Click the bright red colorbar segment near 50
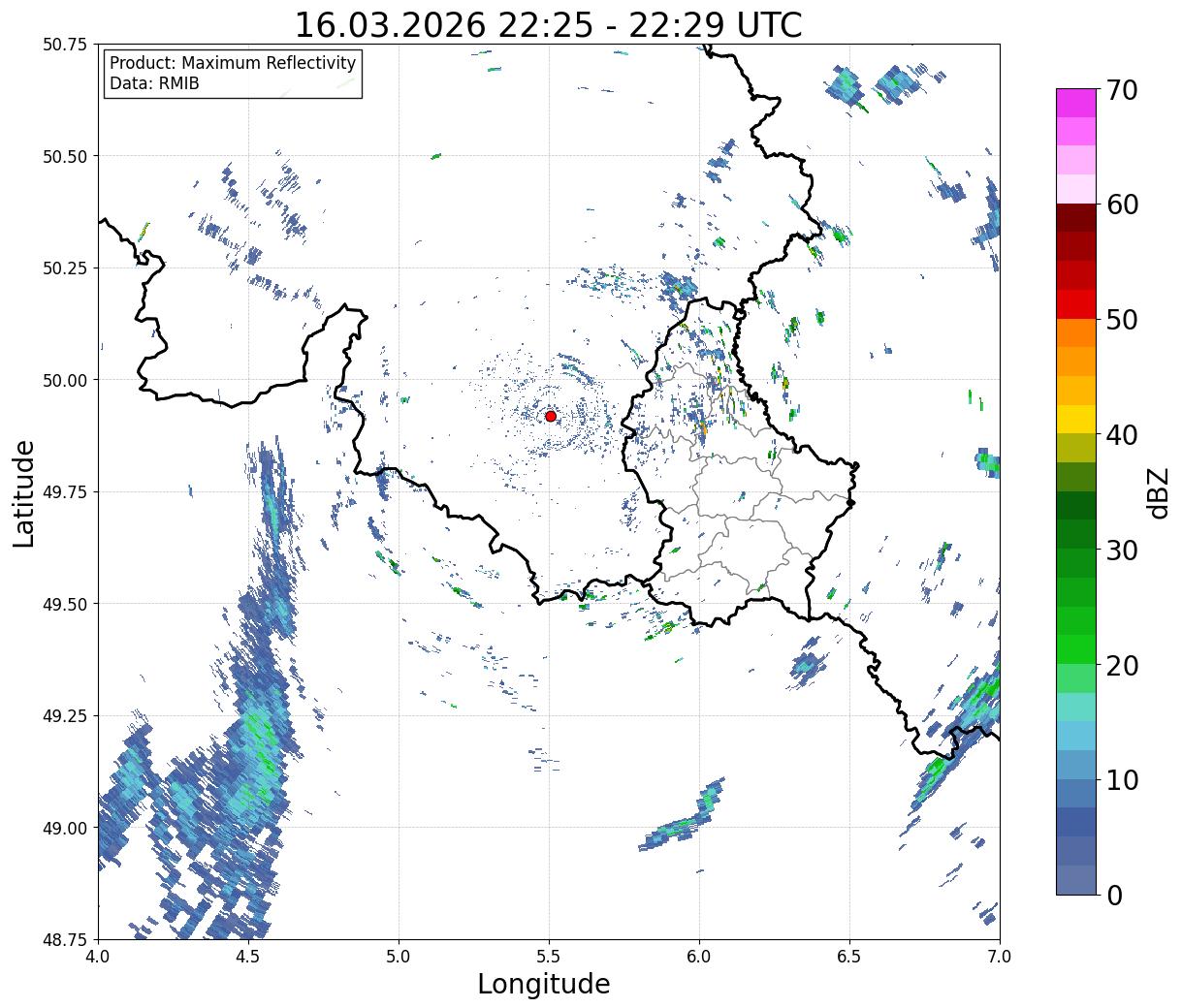This screenshot has width=1182, height=1008. (x=1076, y=304)
